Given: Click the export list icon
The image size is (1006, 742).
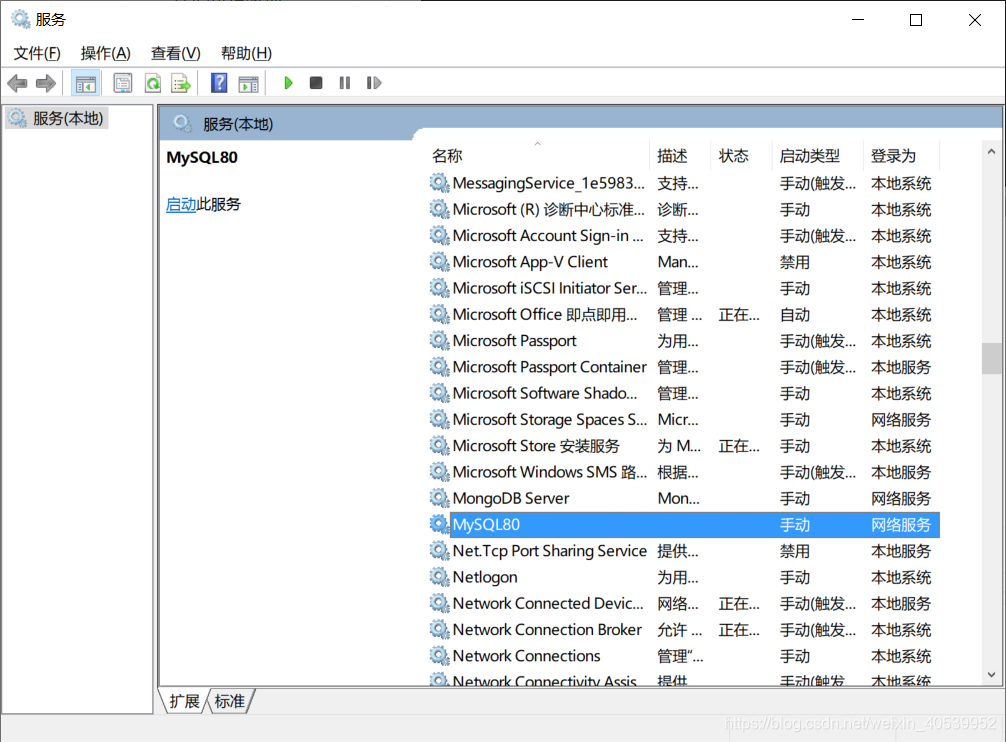Looking at the screenshot, I should [181, 82].
